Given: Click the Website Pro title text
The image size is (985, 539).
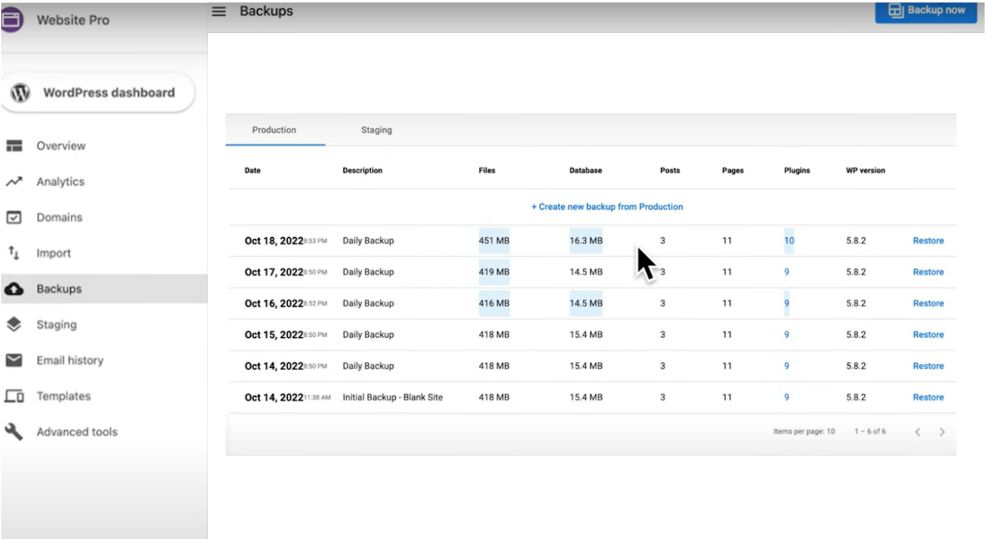Looking at the screenshot, I should [x=73, y=20].
